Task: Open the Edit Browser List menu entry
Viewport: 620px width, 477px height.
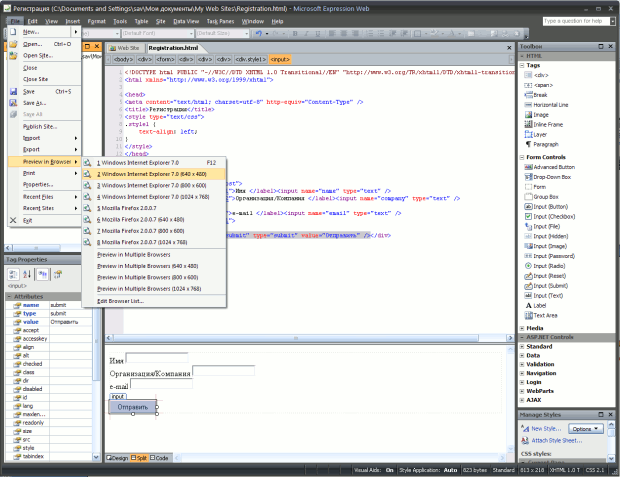Action: coord(120,300)
